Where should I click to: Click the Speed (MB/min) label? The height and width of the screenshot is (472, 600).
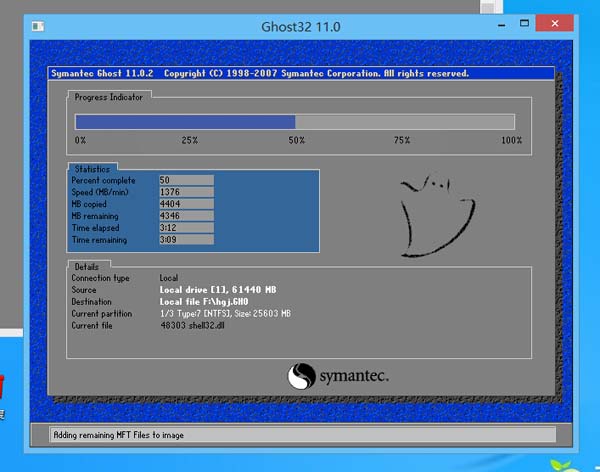100,192
